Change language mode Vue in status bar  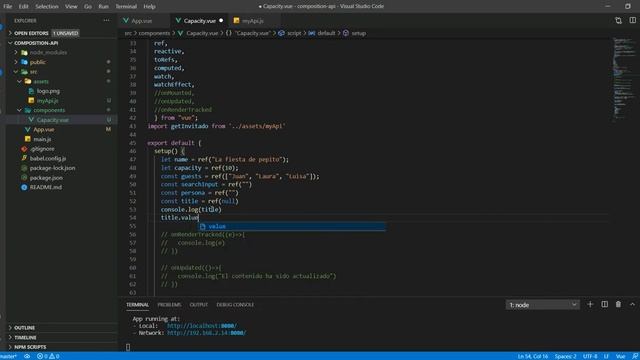click(x=620, y=356)
